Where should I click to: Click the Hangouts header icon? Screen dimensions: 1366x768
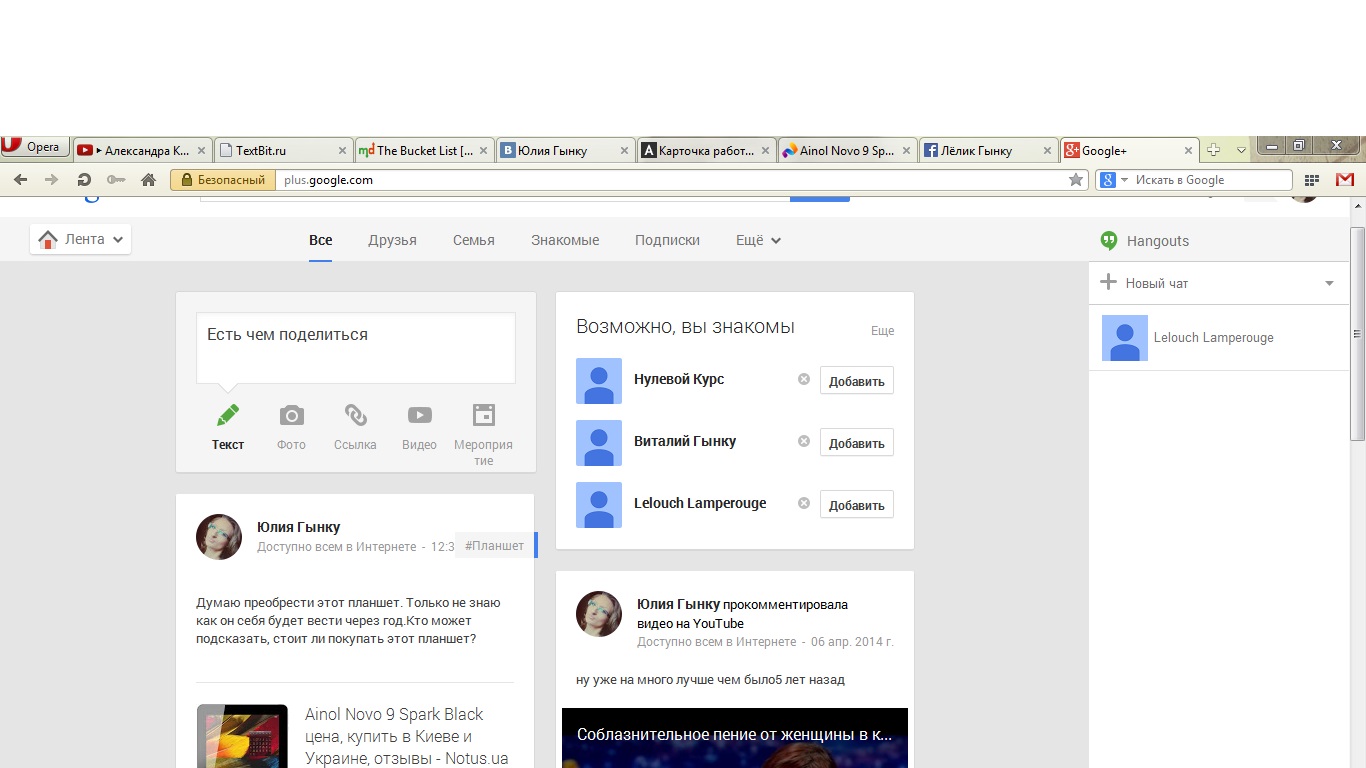tap(1108, 240)
